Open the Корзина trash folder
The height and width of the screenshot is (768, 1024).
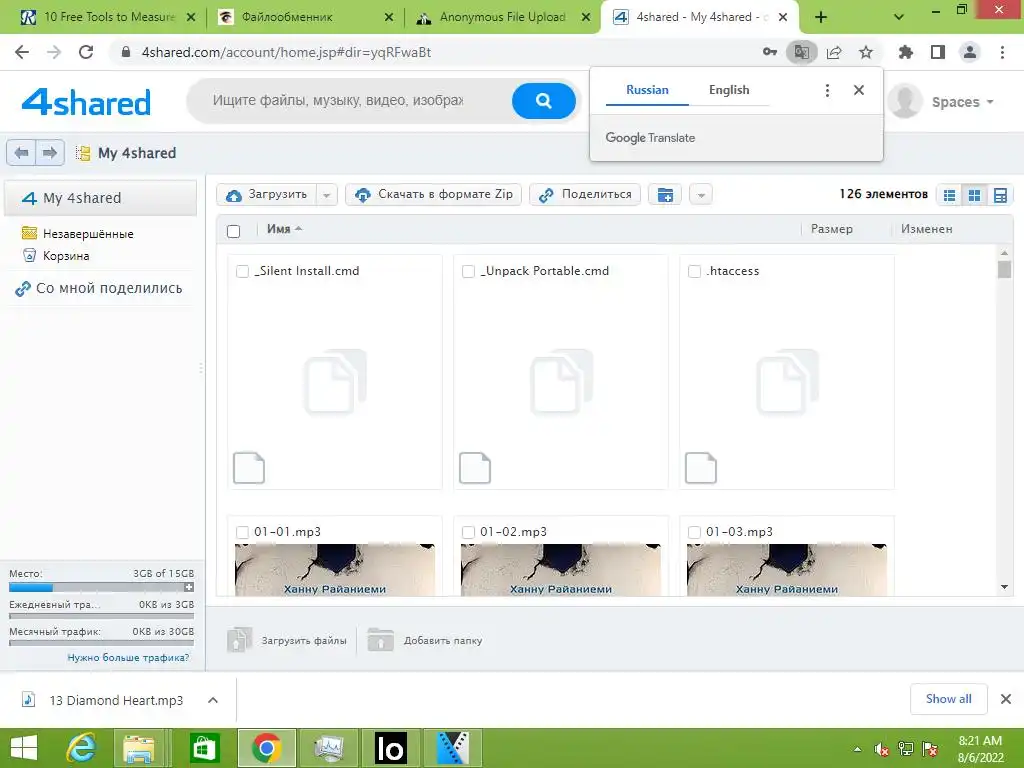click(56, 255)
